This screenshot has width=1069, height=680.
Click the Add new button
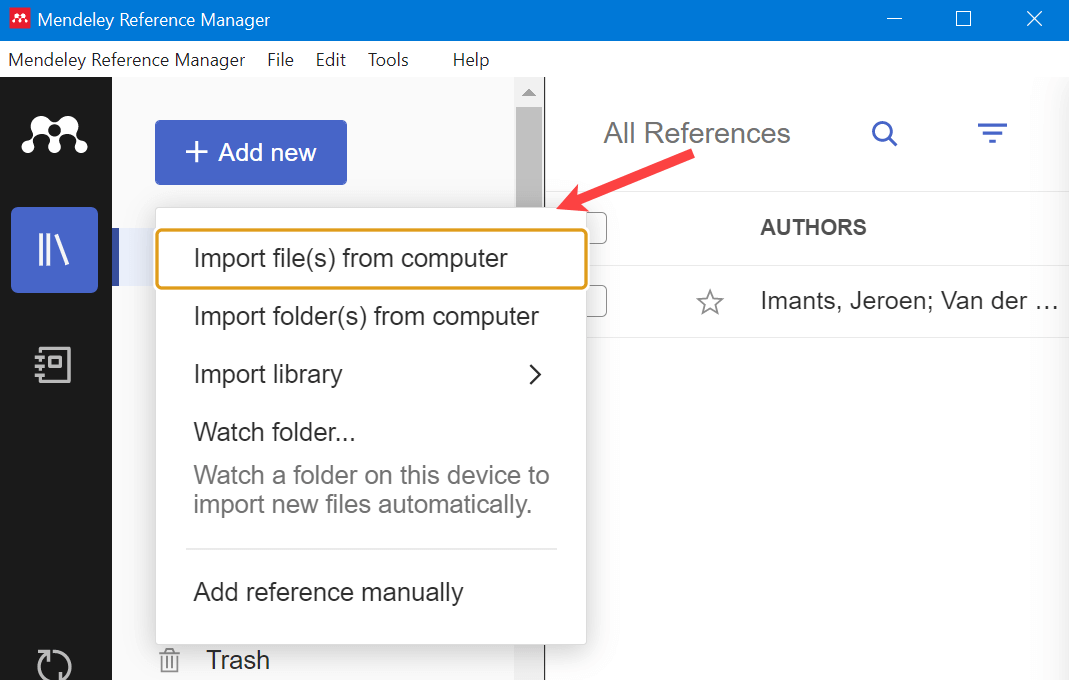(250, 152)
